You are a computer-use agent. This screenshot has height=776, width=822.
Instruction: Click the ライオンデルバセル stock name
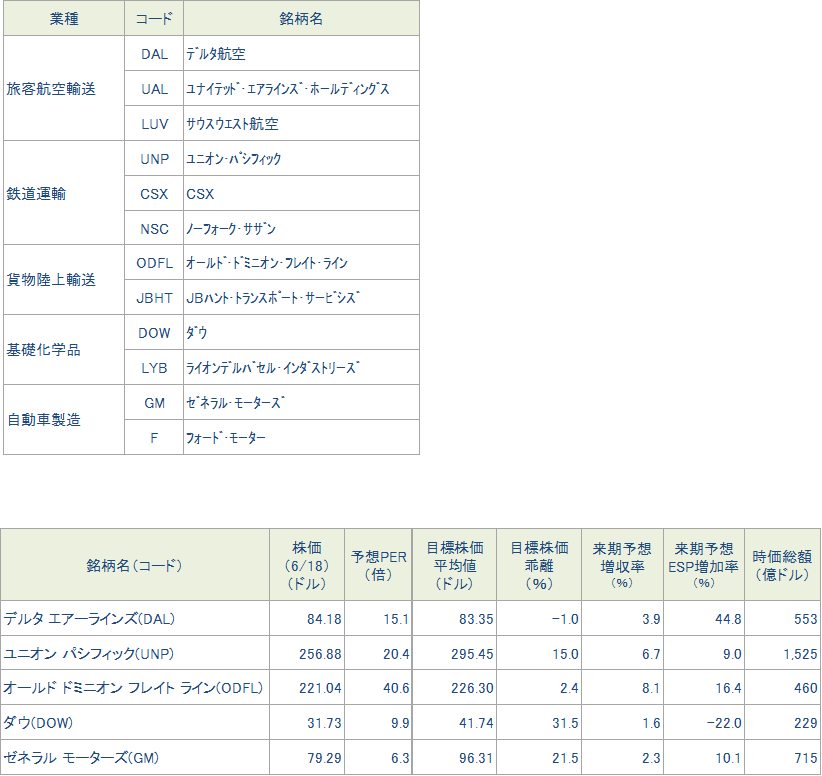(273, 368)
